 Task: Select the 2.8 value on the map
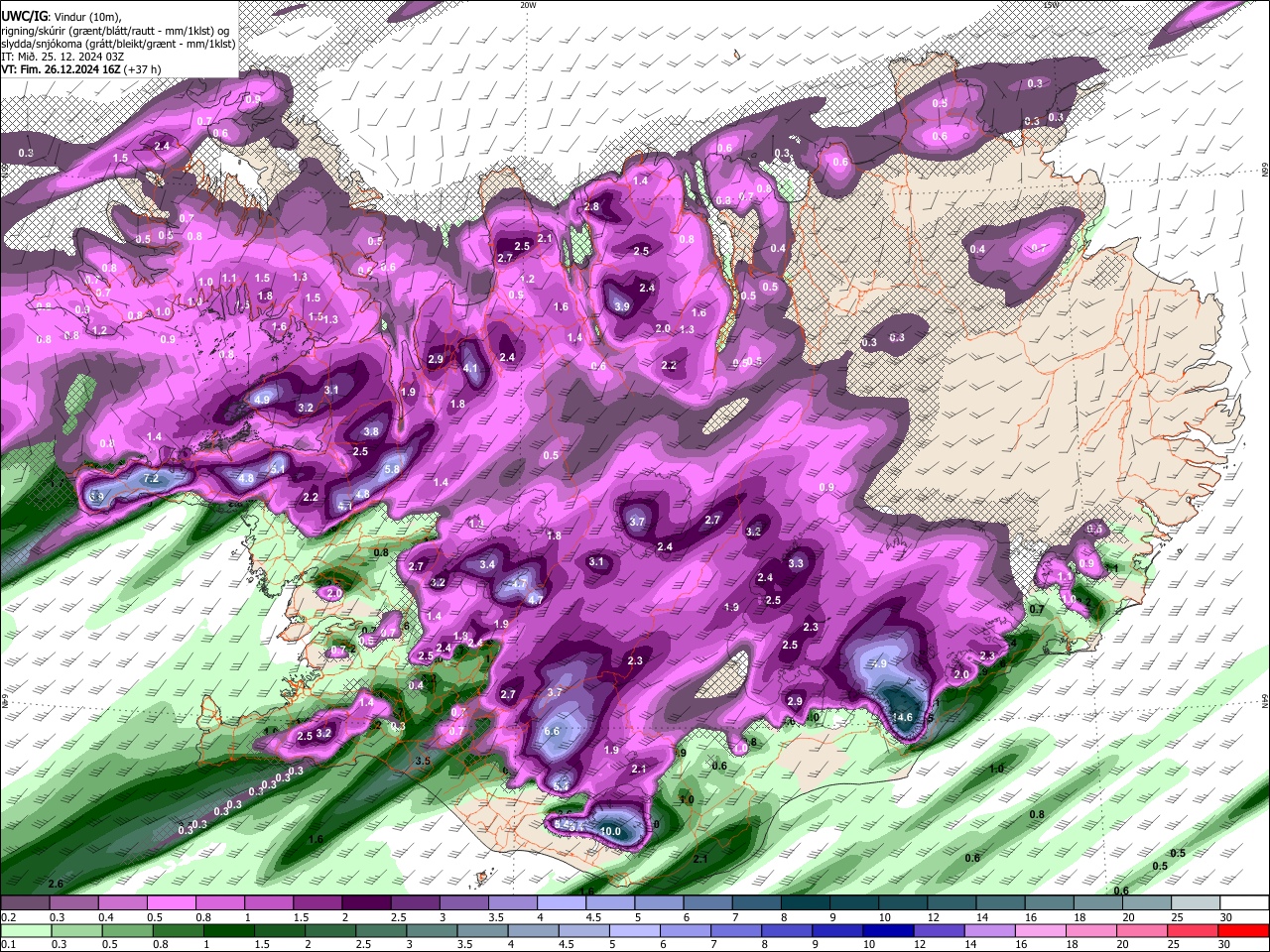click(592, 206)
